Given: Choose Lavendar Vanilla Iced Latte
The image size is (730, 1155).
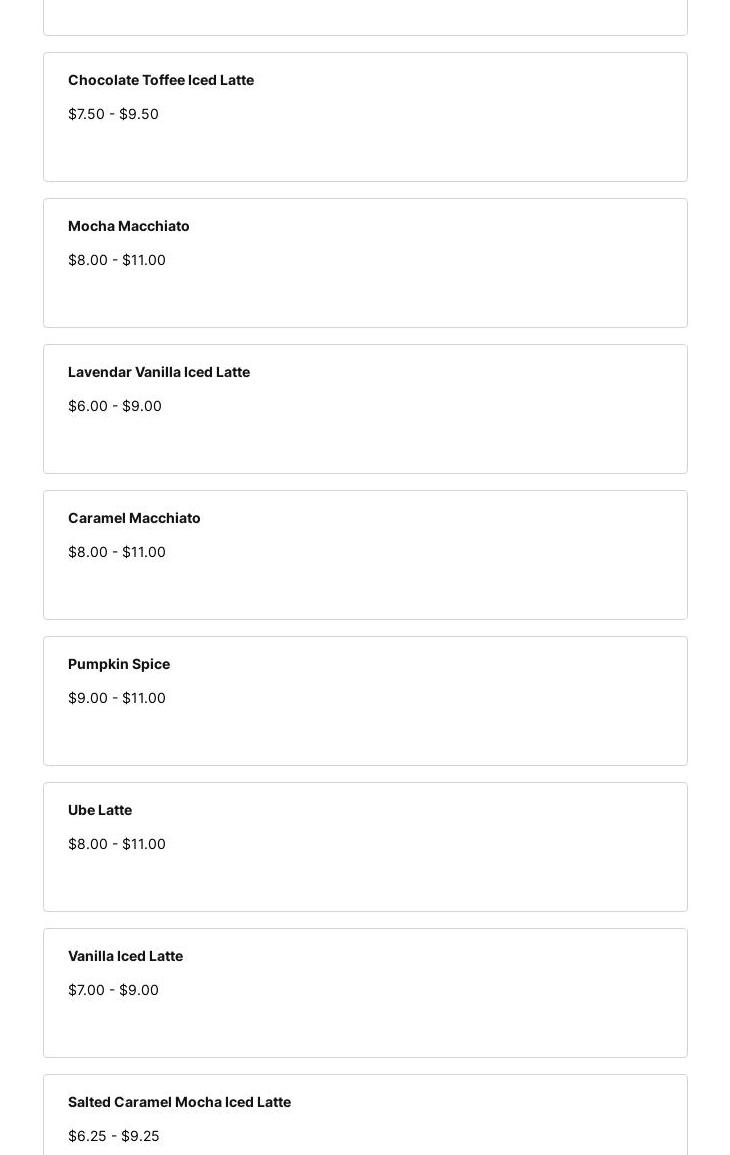Looking at the screenshot, I should (x=159, y=372).
